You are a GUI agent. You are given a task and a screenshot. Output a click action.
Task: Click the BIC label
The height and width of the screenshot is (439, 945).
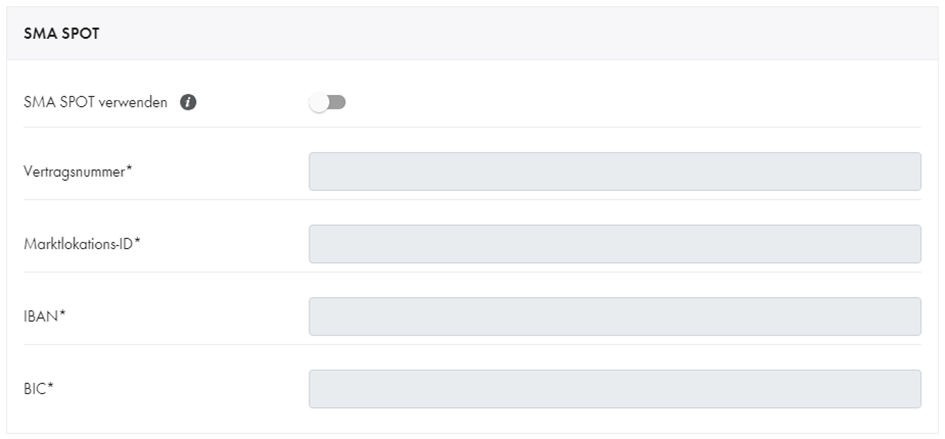coord(35,389)
